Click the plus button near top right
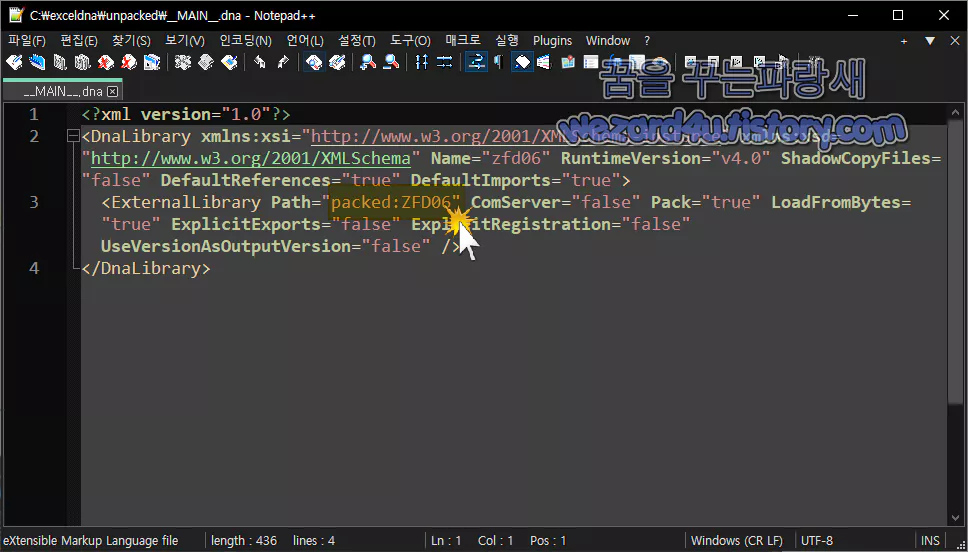This screenshot has width=968, height=552. (x=904, y=41)
